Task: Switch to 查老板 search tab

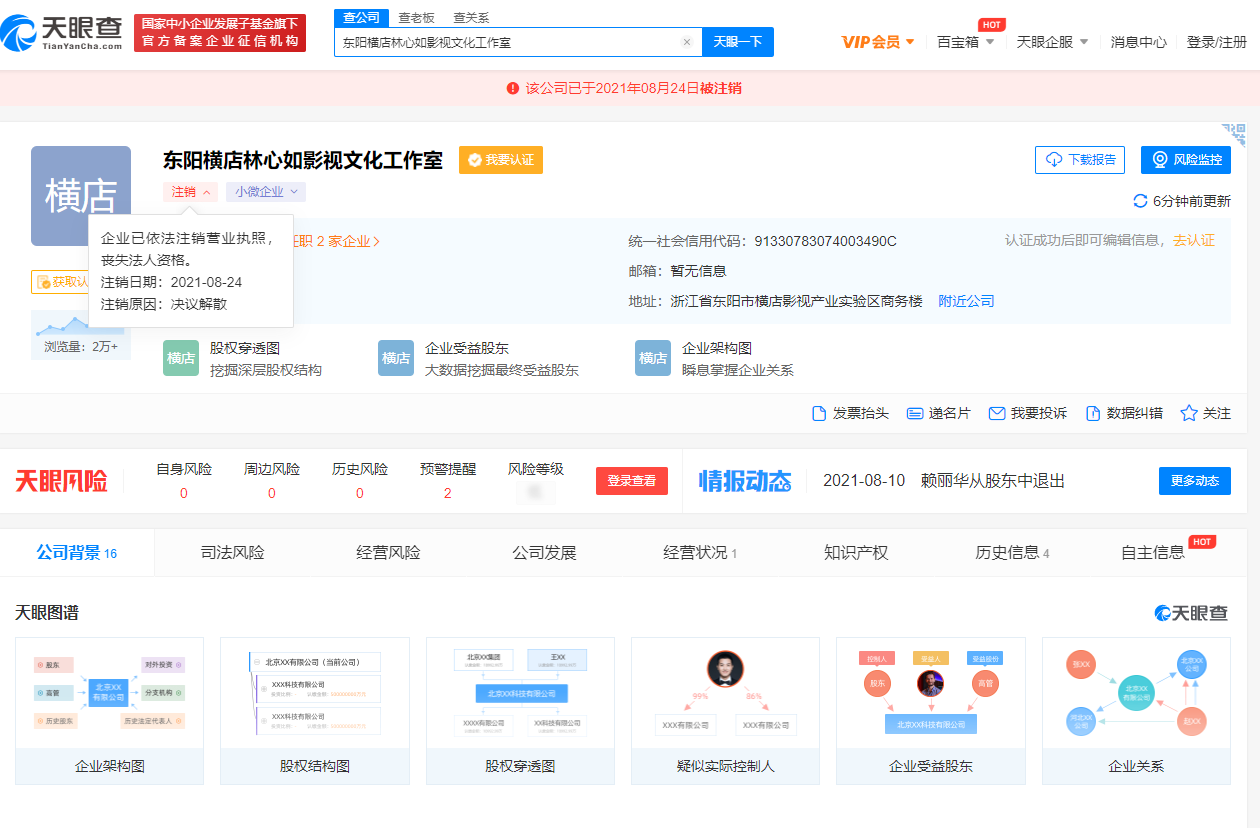Action: point(416,18)
